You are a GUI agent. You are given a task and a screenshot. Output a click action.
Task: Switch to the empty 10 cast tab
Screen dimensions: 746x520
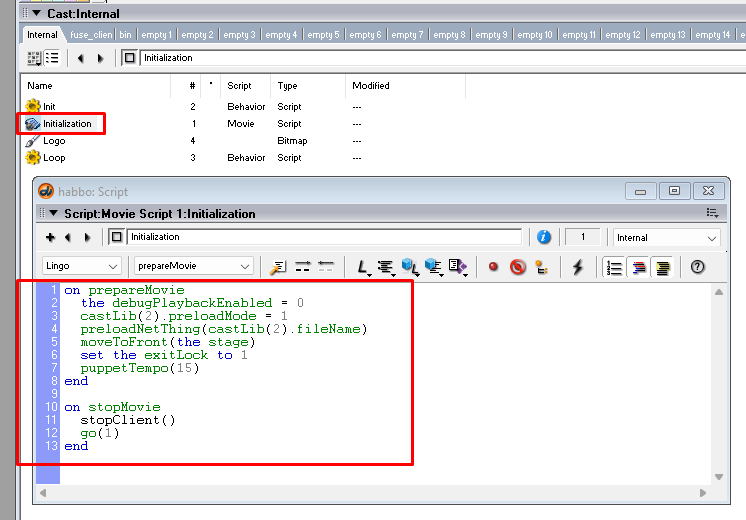click(x=535, y=35)
